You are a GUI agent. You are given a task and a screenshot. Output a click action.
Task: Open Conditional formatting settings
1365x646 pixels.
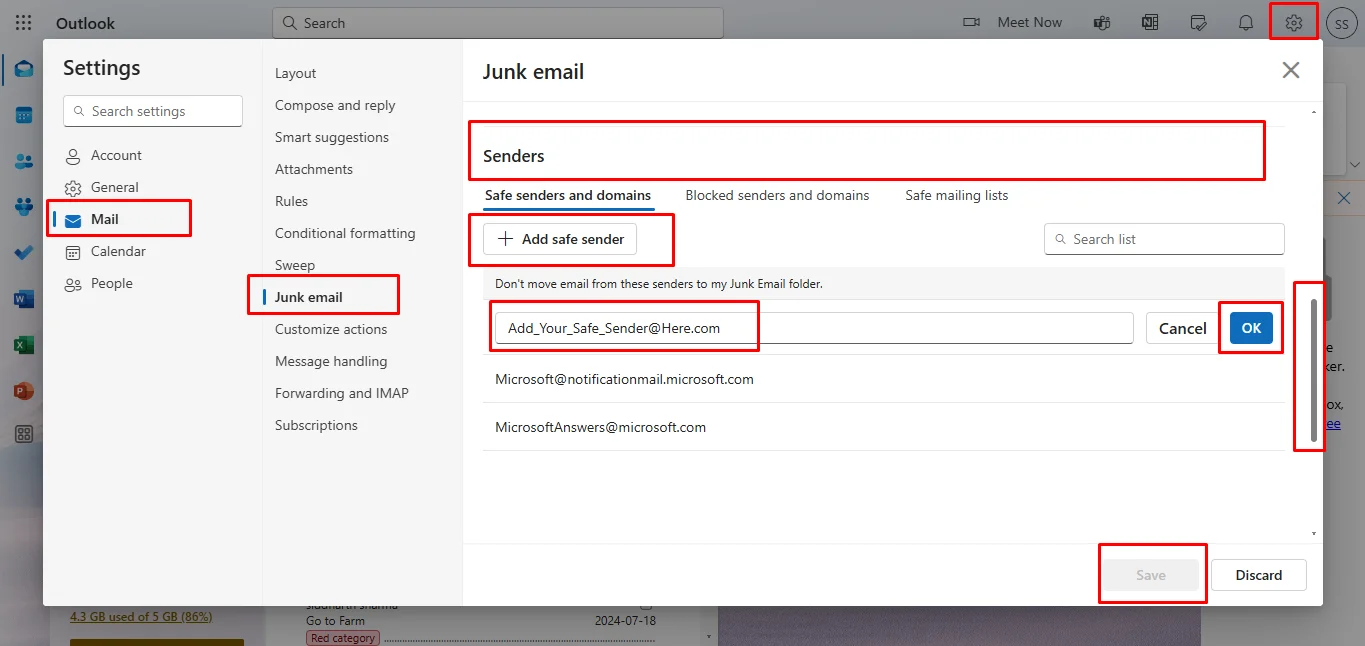345,233
